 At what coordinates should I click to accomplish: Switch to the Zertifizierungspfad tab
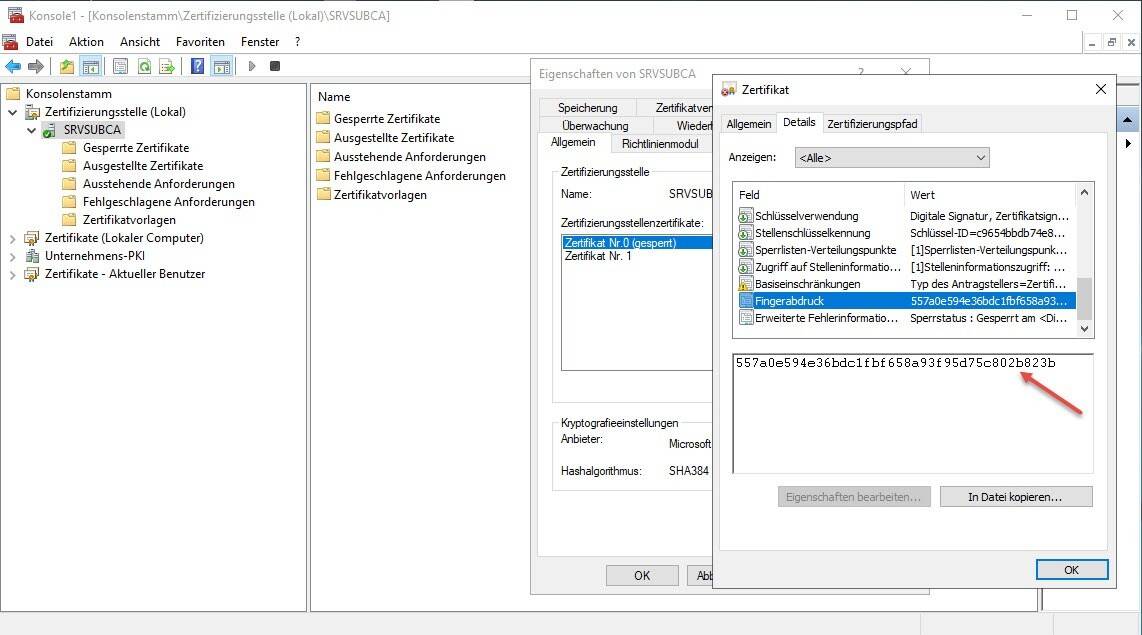[x=872, y=124]
